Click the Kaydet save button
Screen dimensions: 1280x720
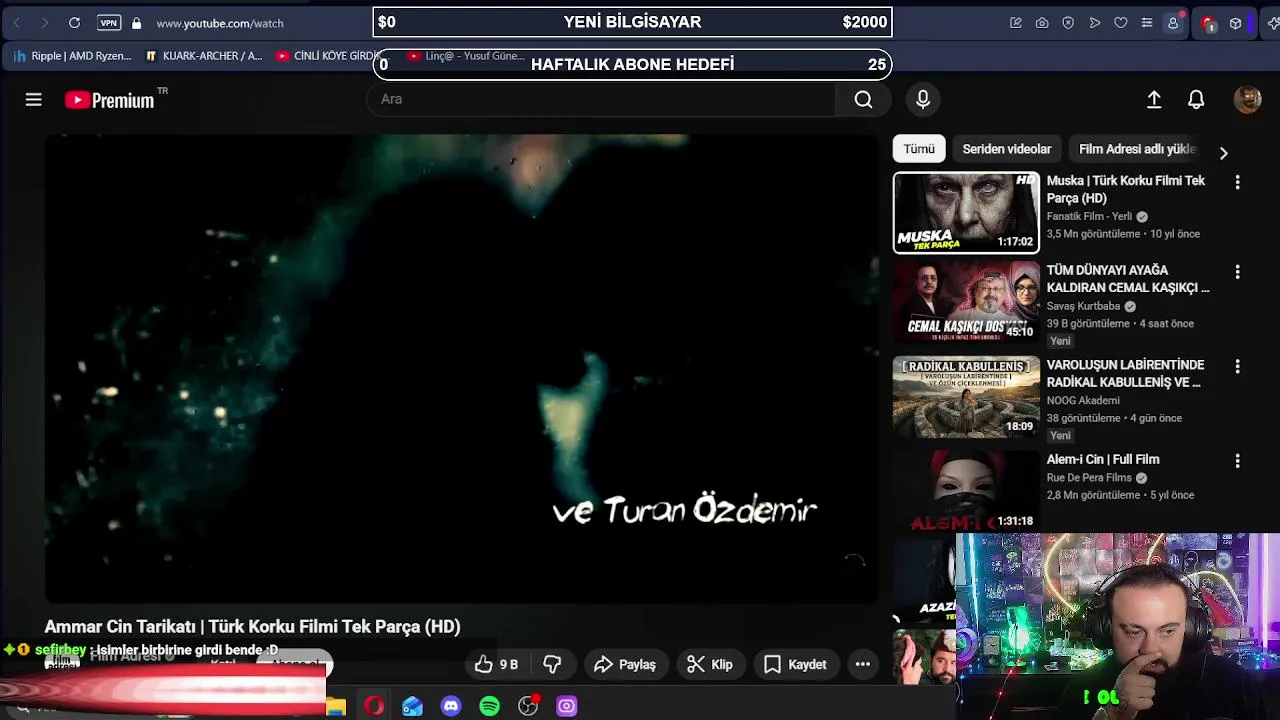pyautogui.click(x=796, y=664)
